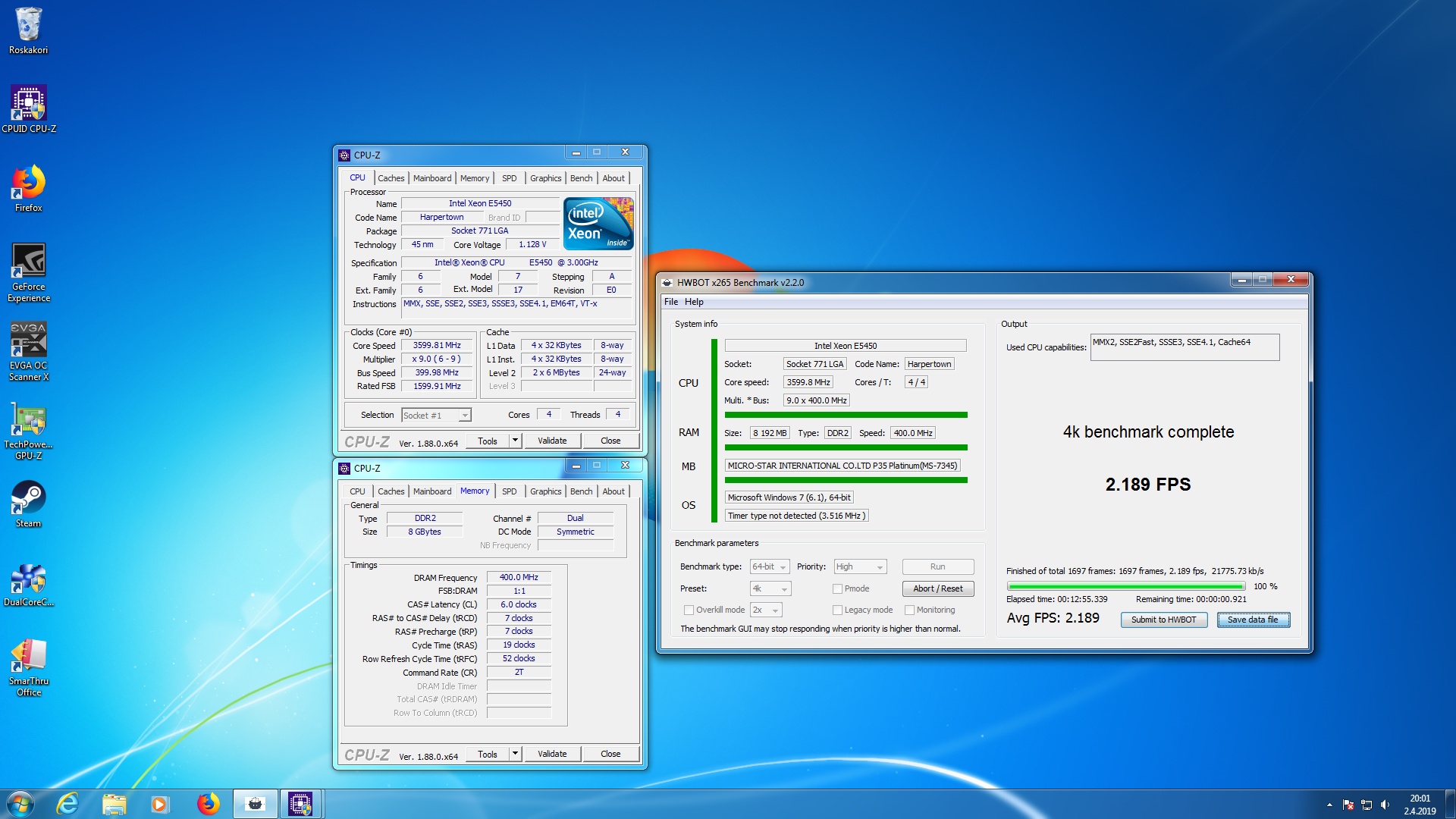1456x819 pixels.
Task: Click the Intel Xeon inside logo
Action: [598, 224]
